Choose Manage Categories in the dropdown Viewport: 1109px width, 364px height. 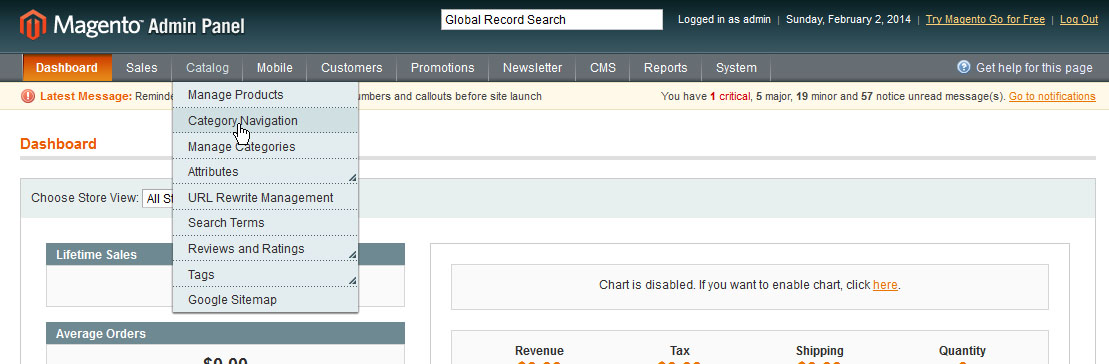coord(265,146)
